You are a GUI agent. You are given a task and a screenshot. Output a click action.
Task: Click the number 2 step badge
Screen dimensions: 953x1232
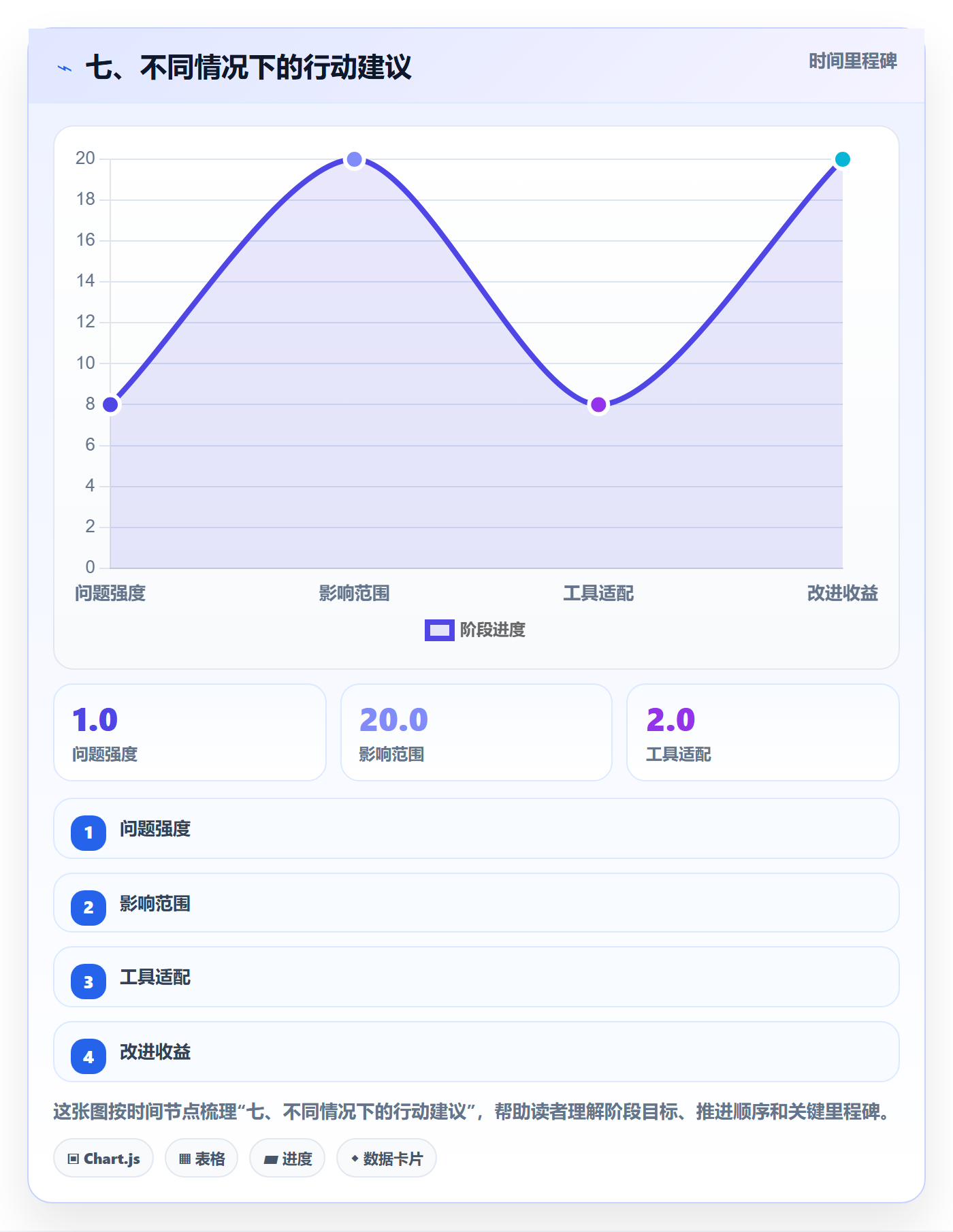click(x=88, y=907)
